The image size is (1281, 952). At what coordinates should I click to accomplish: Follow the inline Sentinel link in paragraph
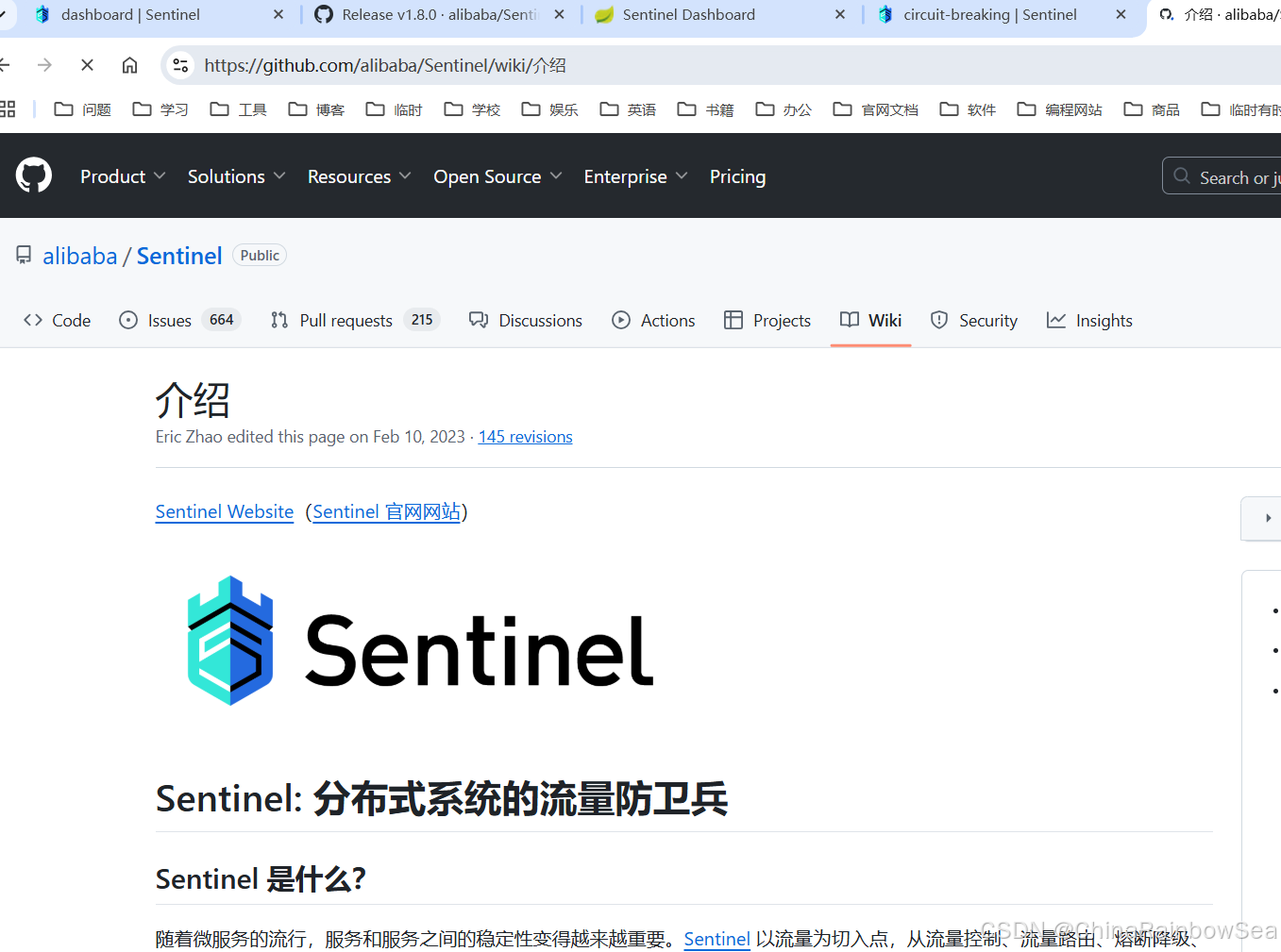(x=717, y=939)
